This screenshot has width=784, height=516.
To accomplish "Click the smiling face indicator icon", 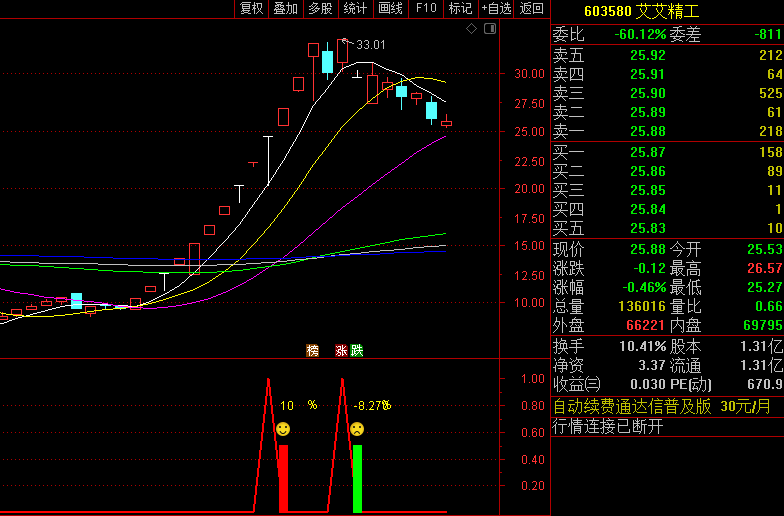I will [283, 429].
